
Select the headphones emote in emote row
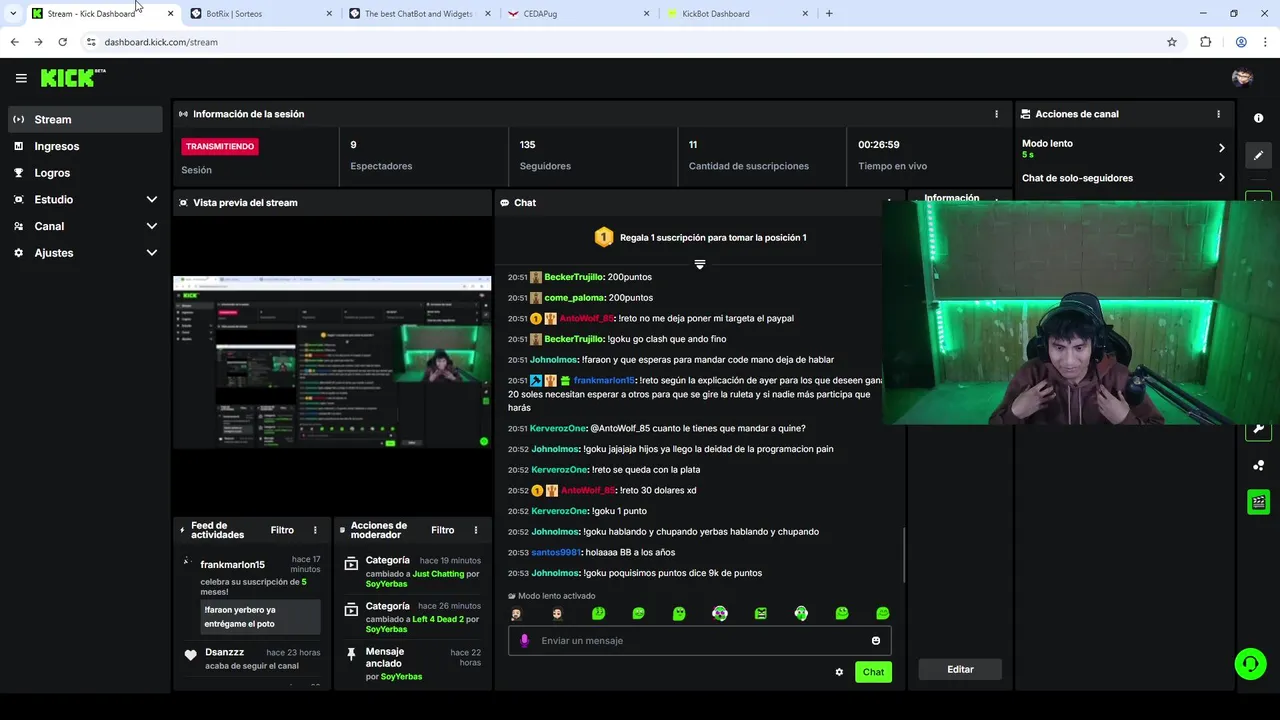[x=801, y=613]
